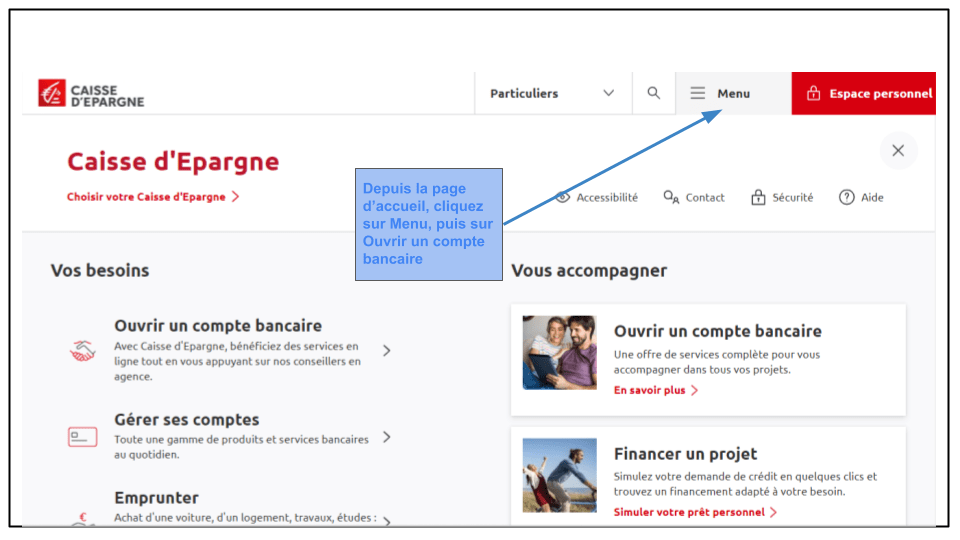The width and height of the screenshot is (960, 540).
Task: Click the Sécurité padlock icon
Action: click(x=758, y=197)
